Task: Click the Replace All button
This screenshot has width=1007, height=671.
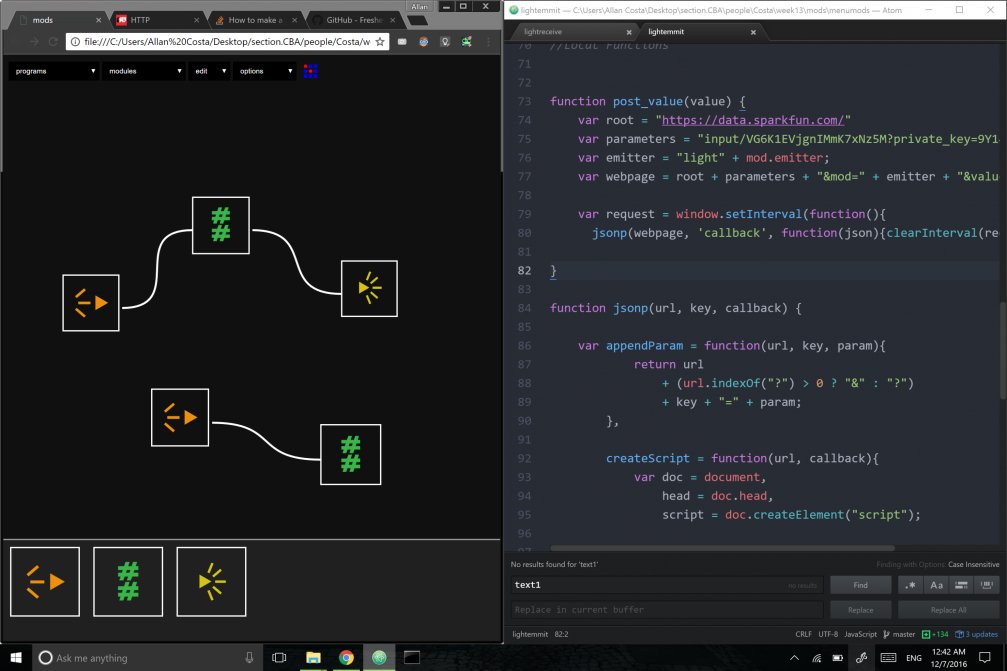Action: (x=948, y=610)
